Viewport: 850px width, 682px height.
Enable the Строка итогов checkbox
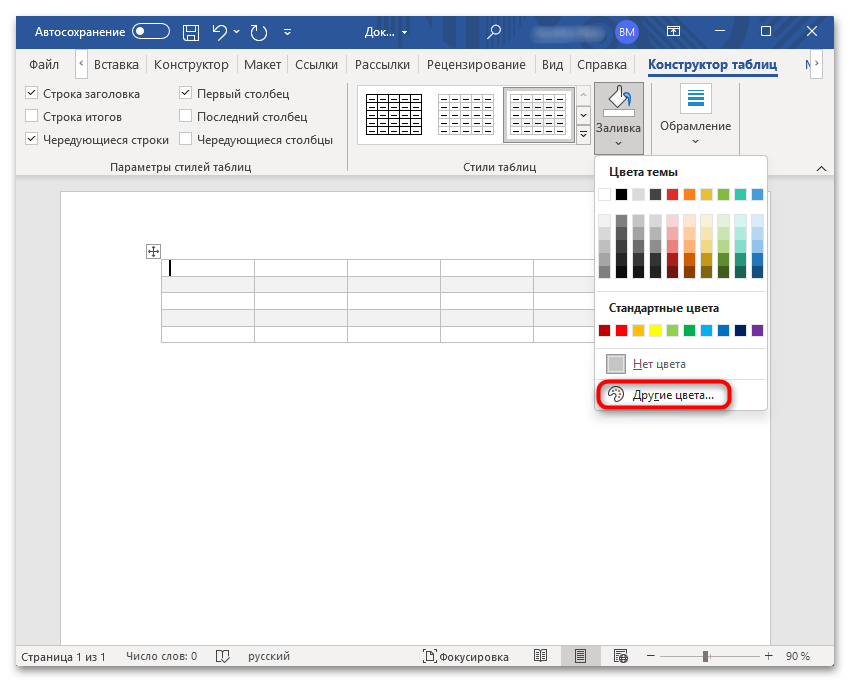pyautogui.click(x=32, y=117)
